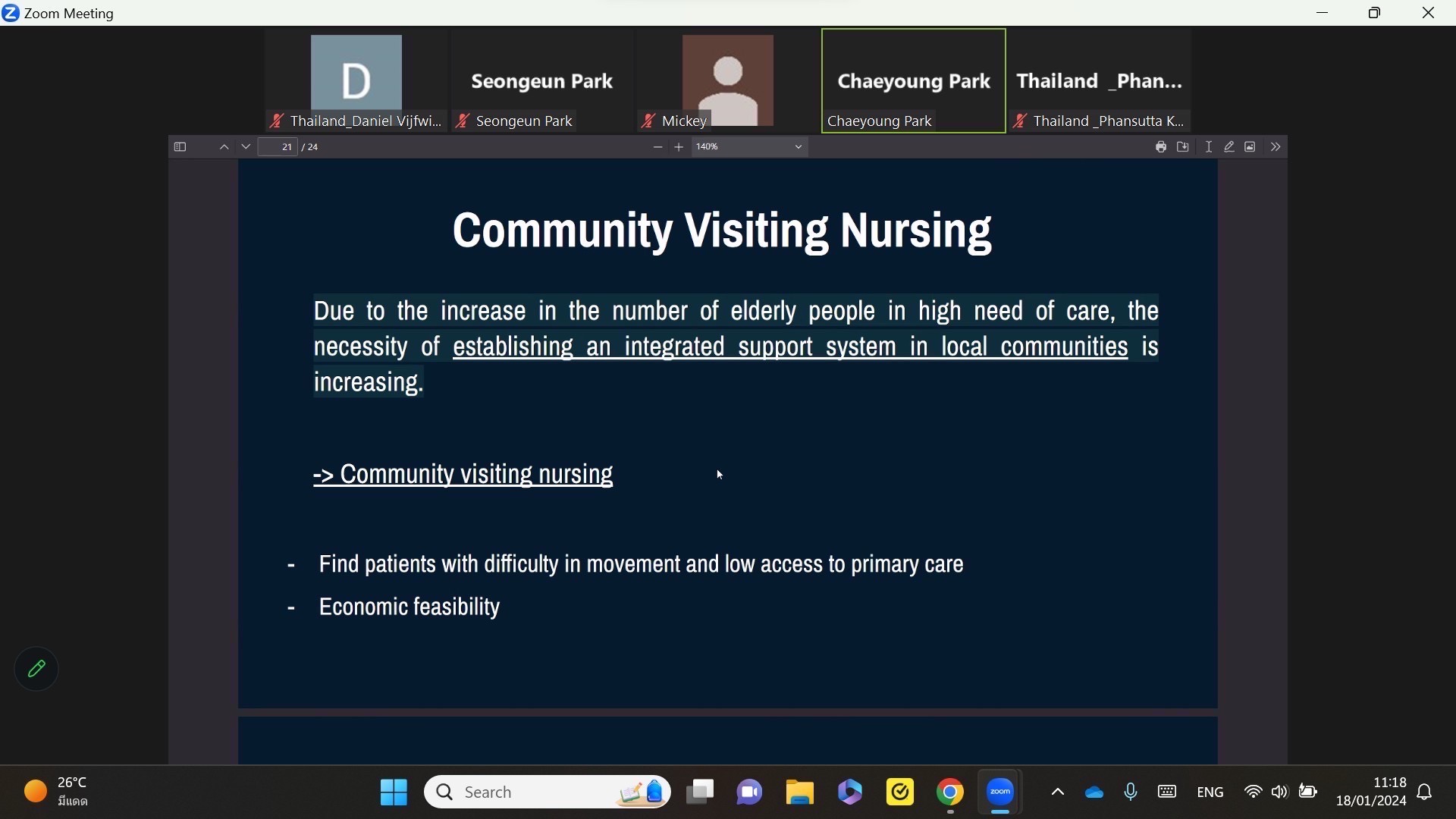Select Seongeun Park's participant tile
Screen dimensions: 1456x819
coord(542,81)
